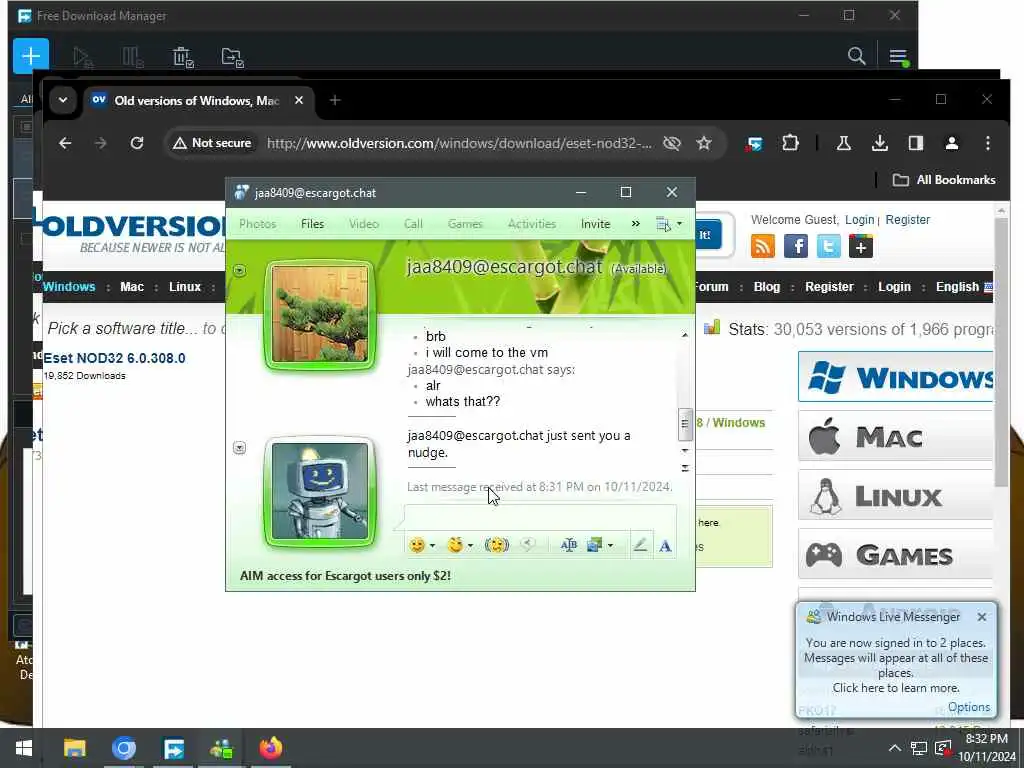The height and width of the screenshot is (768, 1024).
Task: Select Linux in oldversion nav bar
Action: click(185, 287)
